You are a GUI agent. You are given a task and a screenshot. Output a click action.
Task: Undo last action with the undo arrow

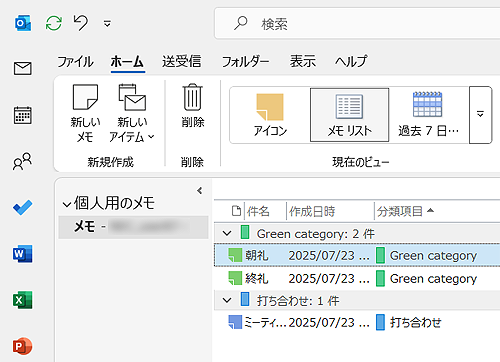81,23
